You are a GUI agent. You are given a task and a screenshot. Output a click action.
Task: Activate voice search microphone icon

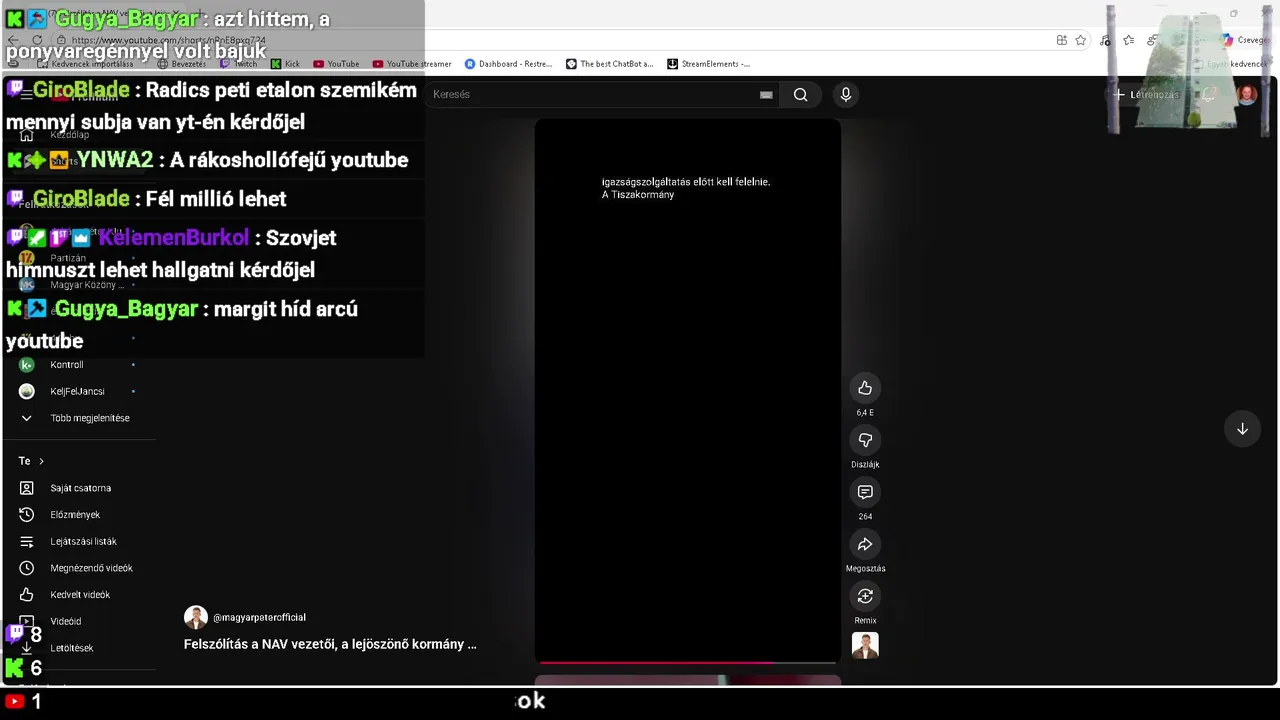tap(846, 94)
